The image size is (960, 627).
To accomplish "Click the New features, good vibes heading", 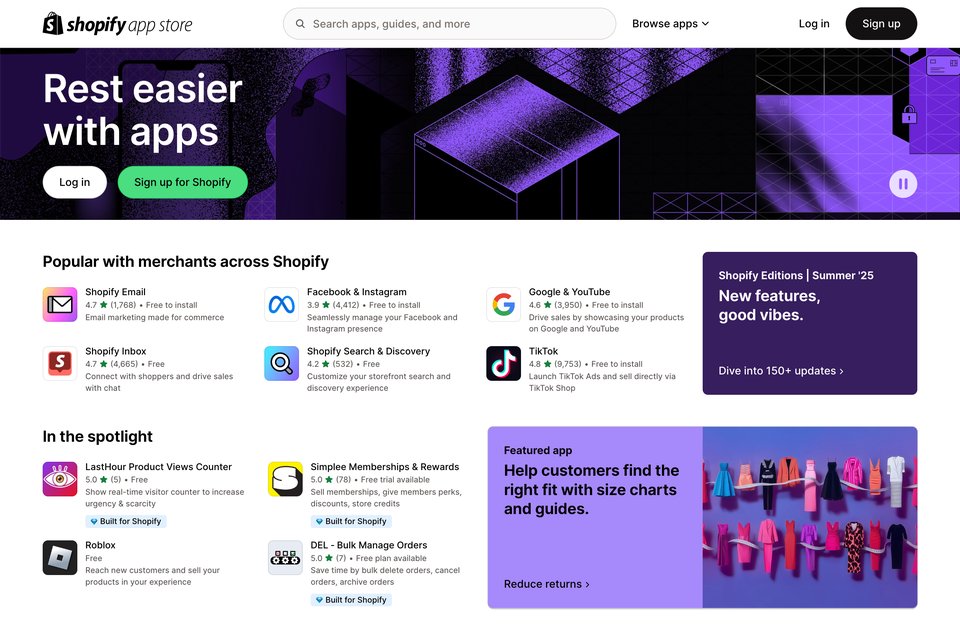I will pos(769,305).
